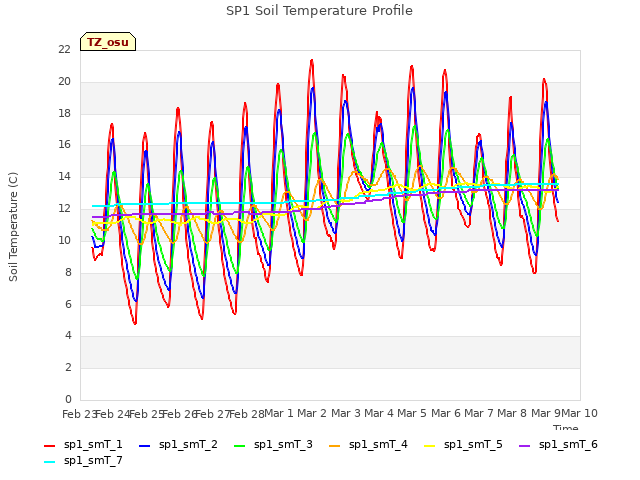Select the sp1_smT_6 legend entry
Image resolution: width=640 pixels, height=480 pixels.
pyautogui.click(x=558, y=444)
